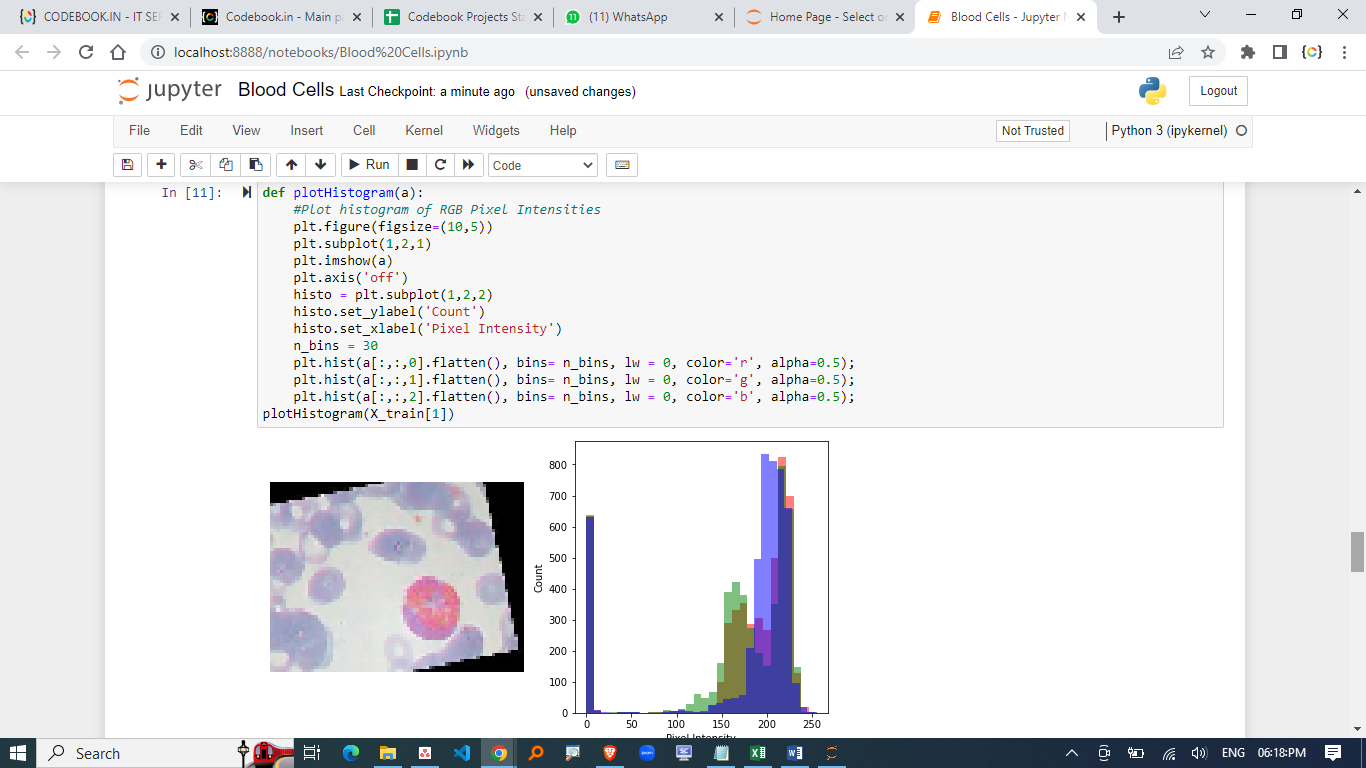Cut selected cells with scissors icon

[x=196, y=165]
